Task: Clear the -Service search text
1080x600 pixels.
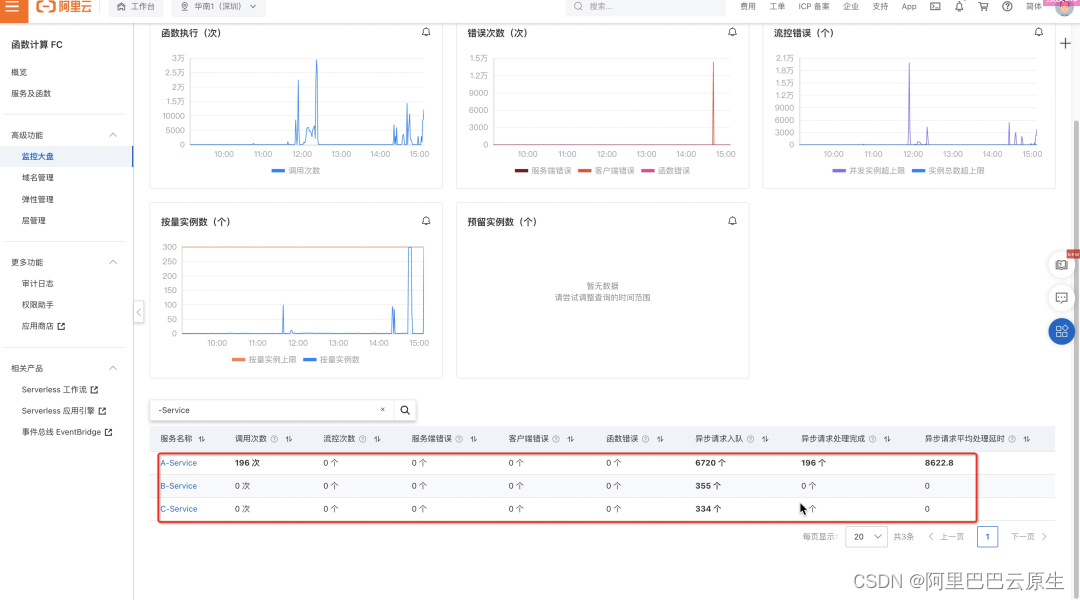Action: tap(382, 410)
